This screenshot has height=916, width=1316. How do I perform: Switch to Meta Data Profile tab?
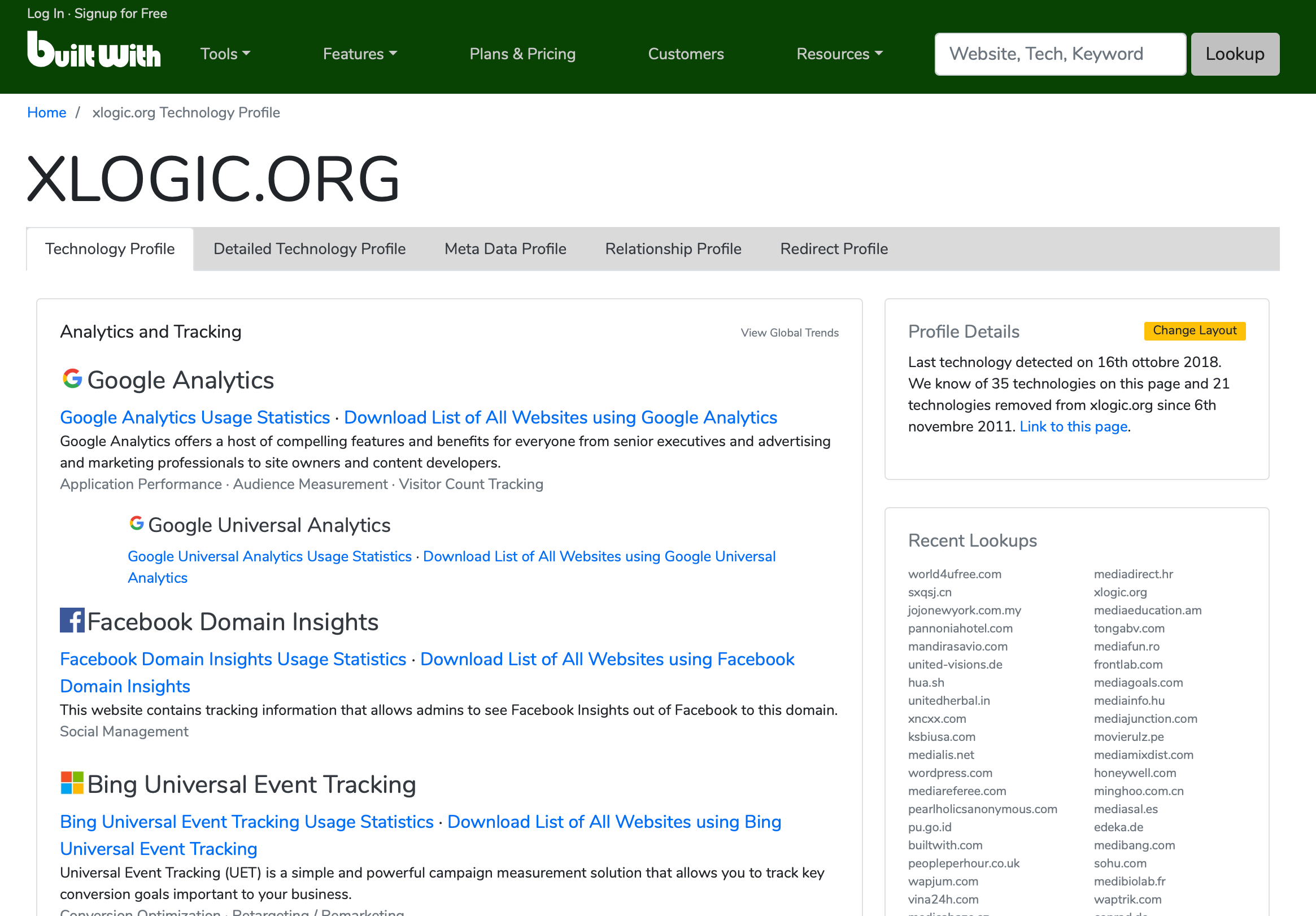506,249
